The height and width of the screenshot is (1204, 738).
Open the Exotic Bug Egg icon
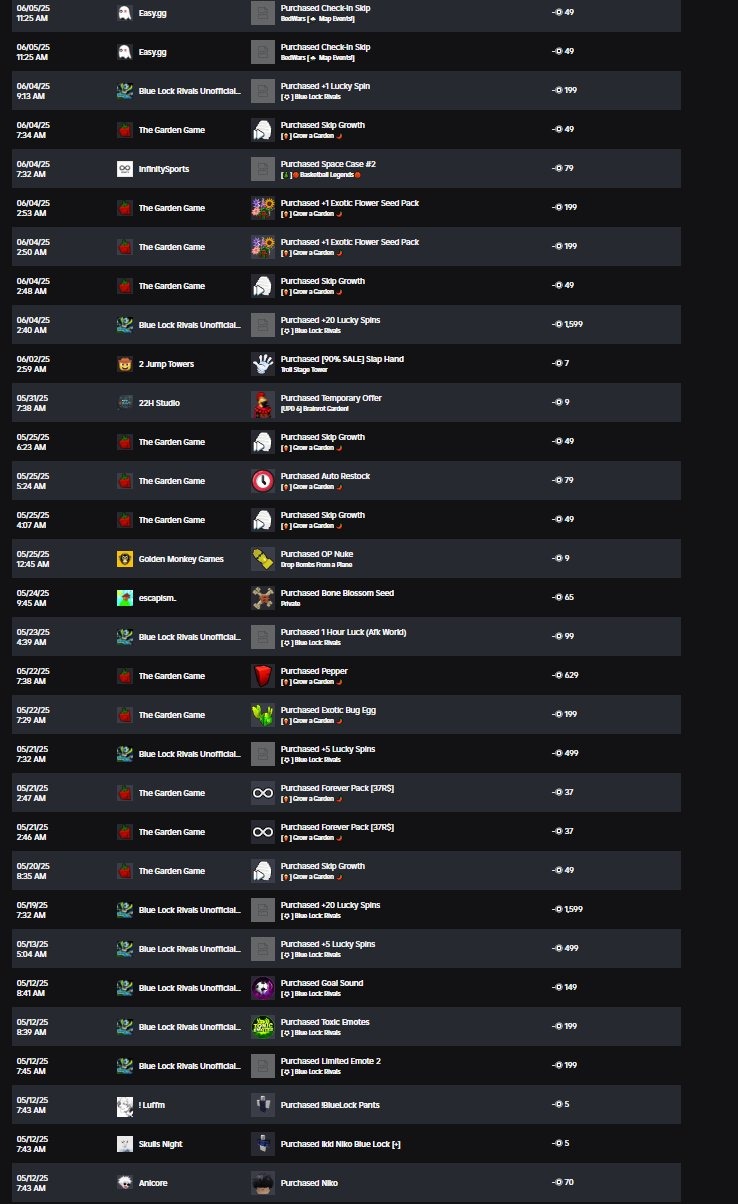click(x=262, y=715)
